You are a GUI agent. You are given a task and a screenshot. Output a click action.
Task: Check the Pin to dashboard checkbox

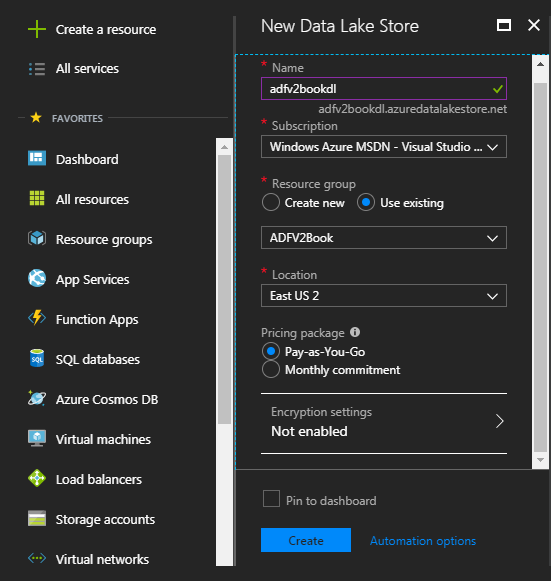[x=271, y=499]
